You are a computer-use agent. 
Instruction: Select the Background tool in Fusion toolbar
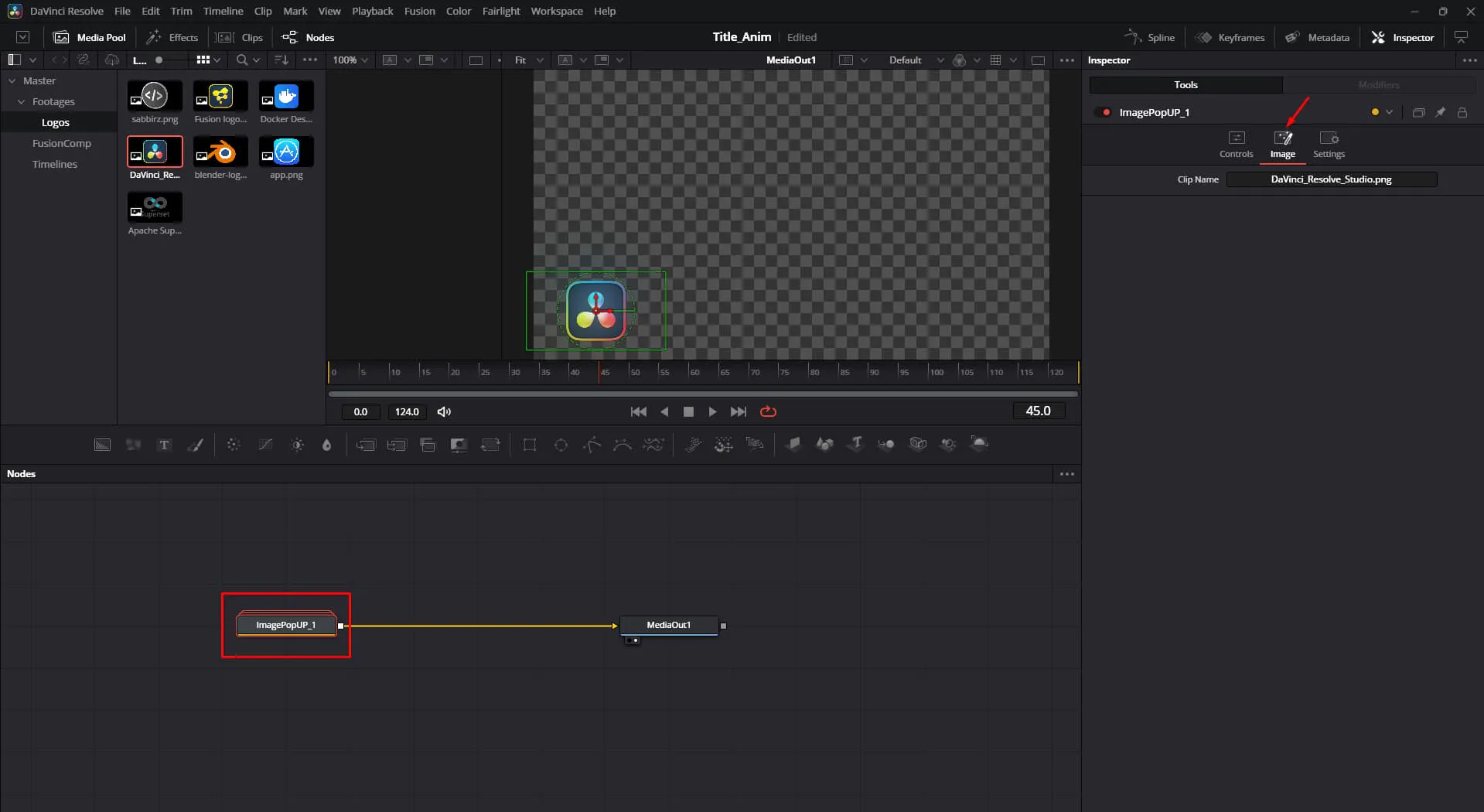tap(102, 445)
